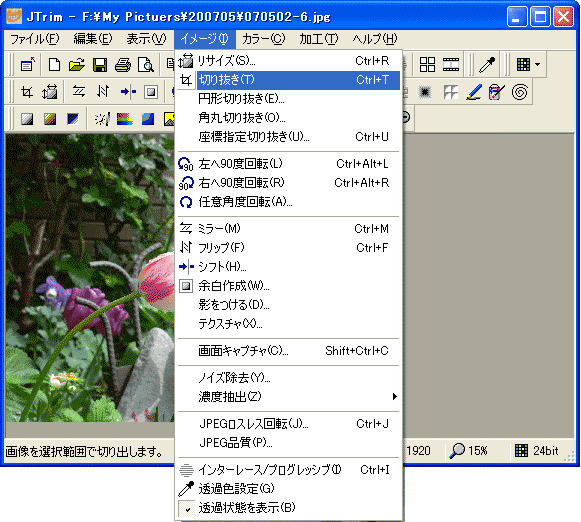Select the eyedropper tool in the toolbar
Screen dimensions: 581x522
click(x=487, y=65)
